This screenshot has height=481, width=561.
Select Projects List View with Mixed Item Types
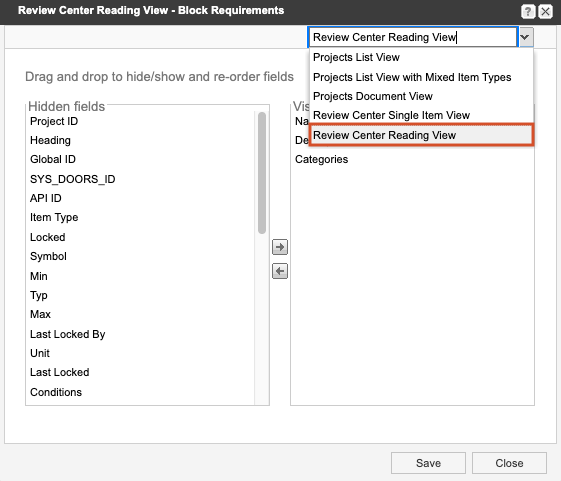(x=421, y=77)
